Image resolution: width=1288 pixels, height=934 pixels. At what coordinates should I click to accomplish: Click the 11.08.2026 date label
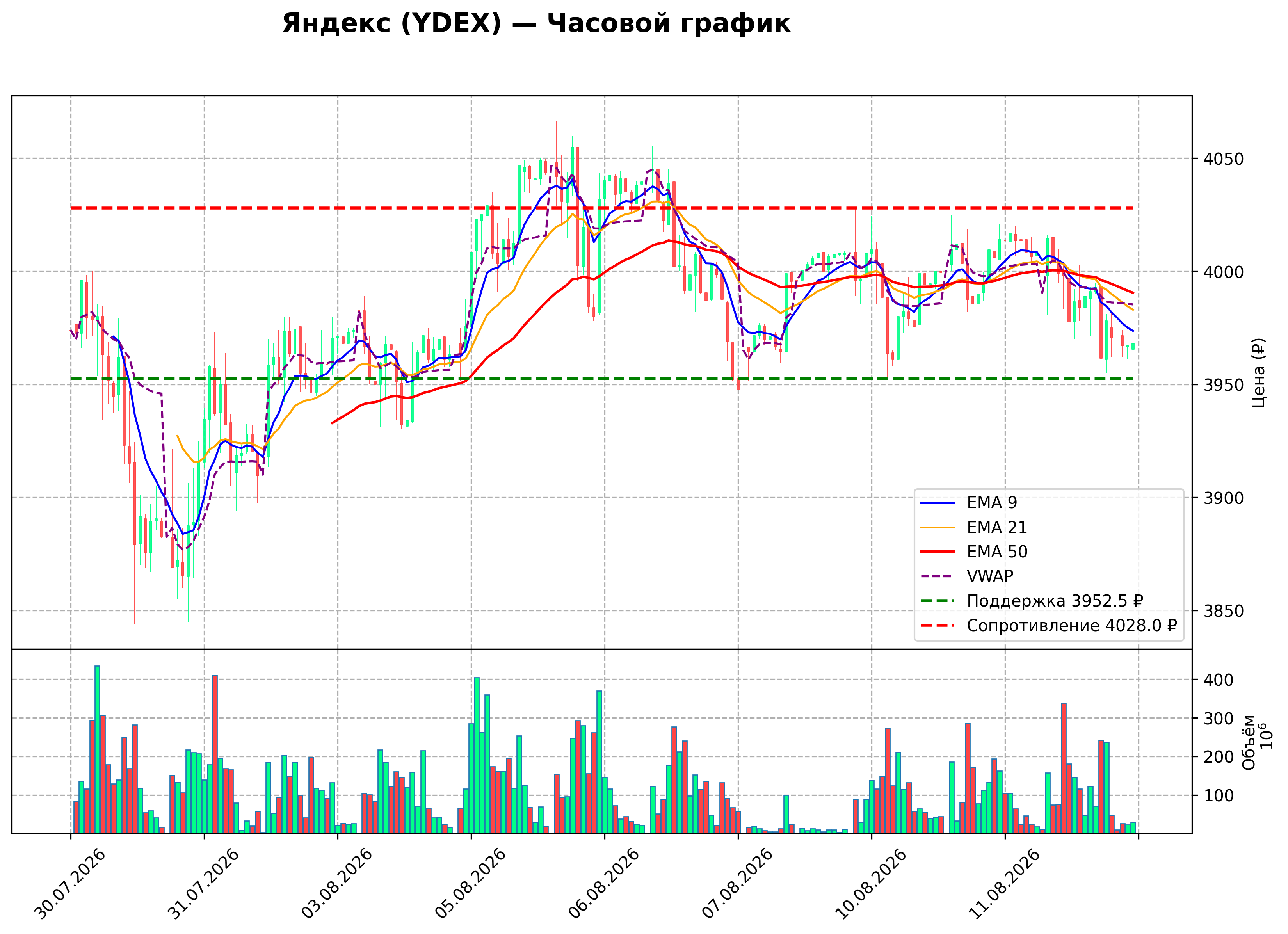(1005, 884)
